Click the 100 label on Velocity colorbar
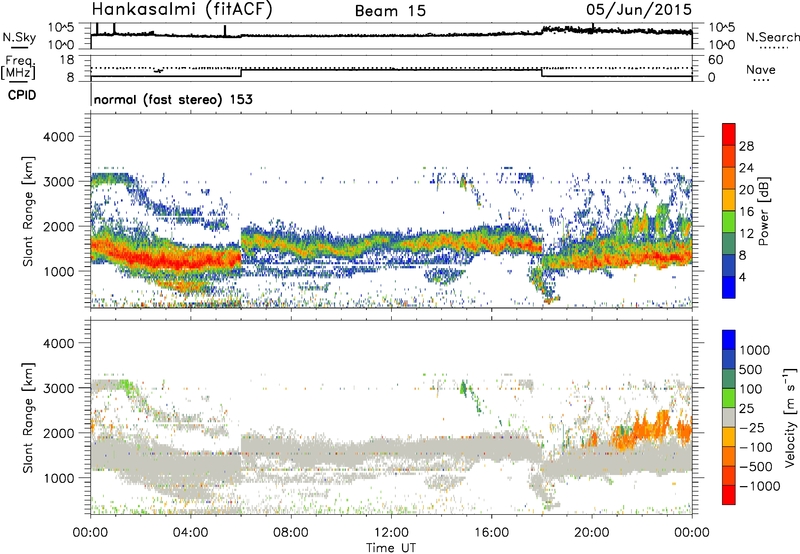800x554 pixels. [x=751, y=389]
